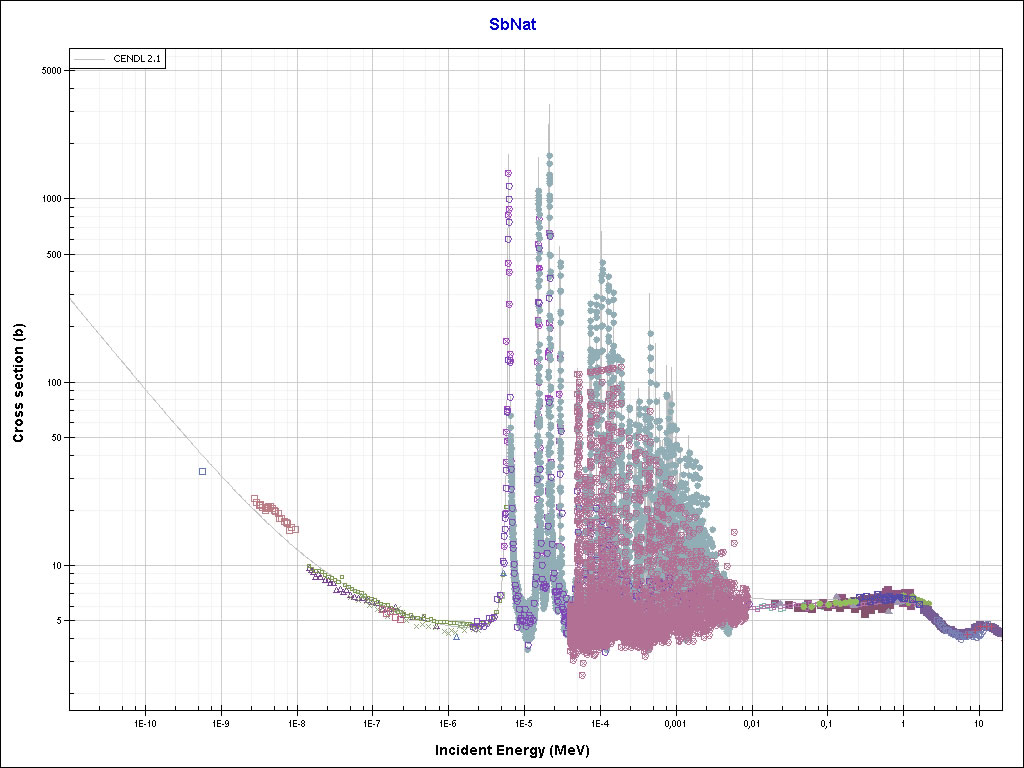Click the 1E-7 x-axis tick label

(x=372, y=722)
